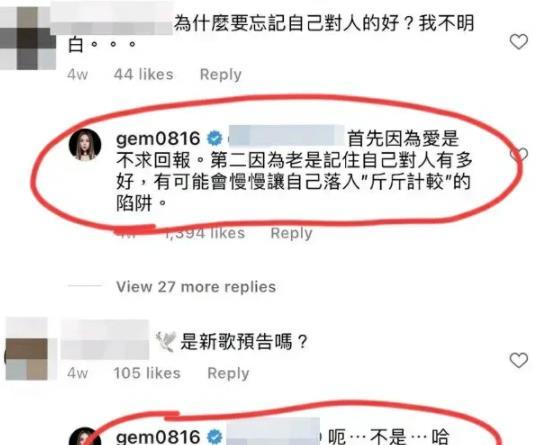Viewport: 535px width, 445px height.
Task: Open the blurred avatar of first commenter
Action: (x=28, y=38)
